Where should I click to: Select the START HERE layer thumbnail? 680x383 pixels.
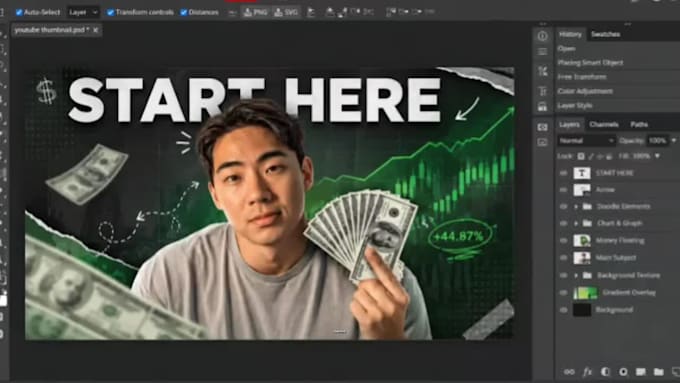(x=582, y=173)
